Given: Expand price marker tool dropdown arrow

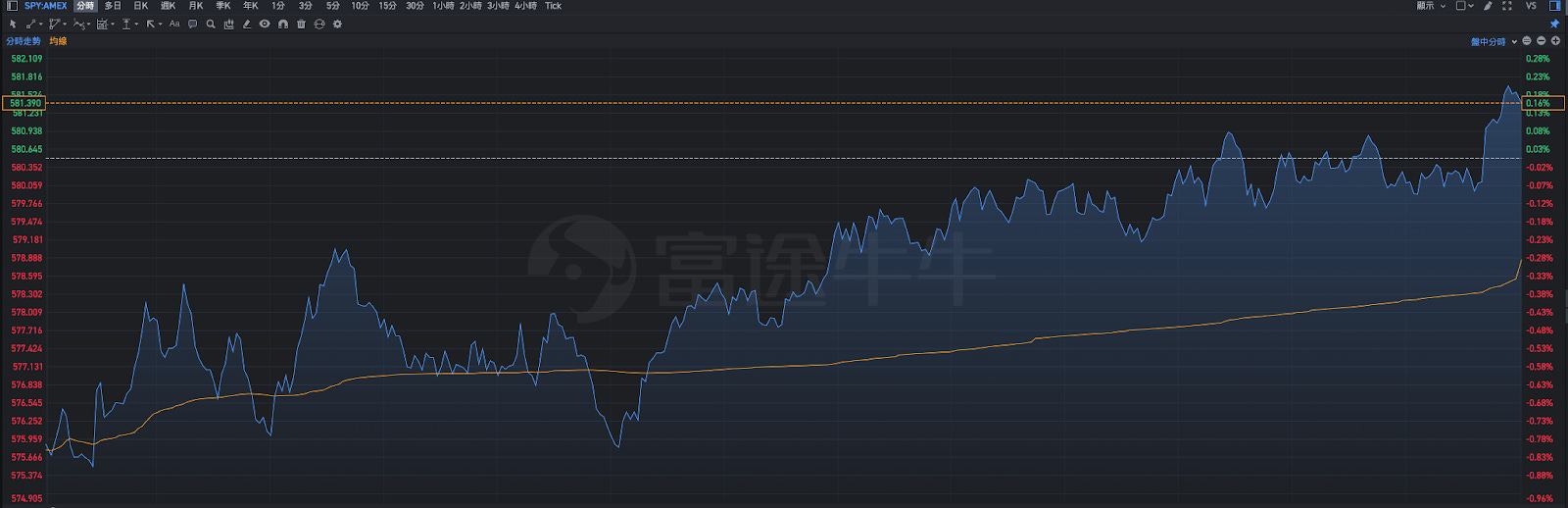Looking at the screenshot, I should click(x=136, y=24).
